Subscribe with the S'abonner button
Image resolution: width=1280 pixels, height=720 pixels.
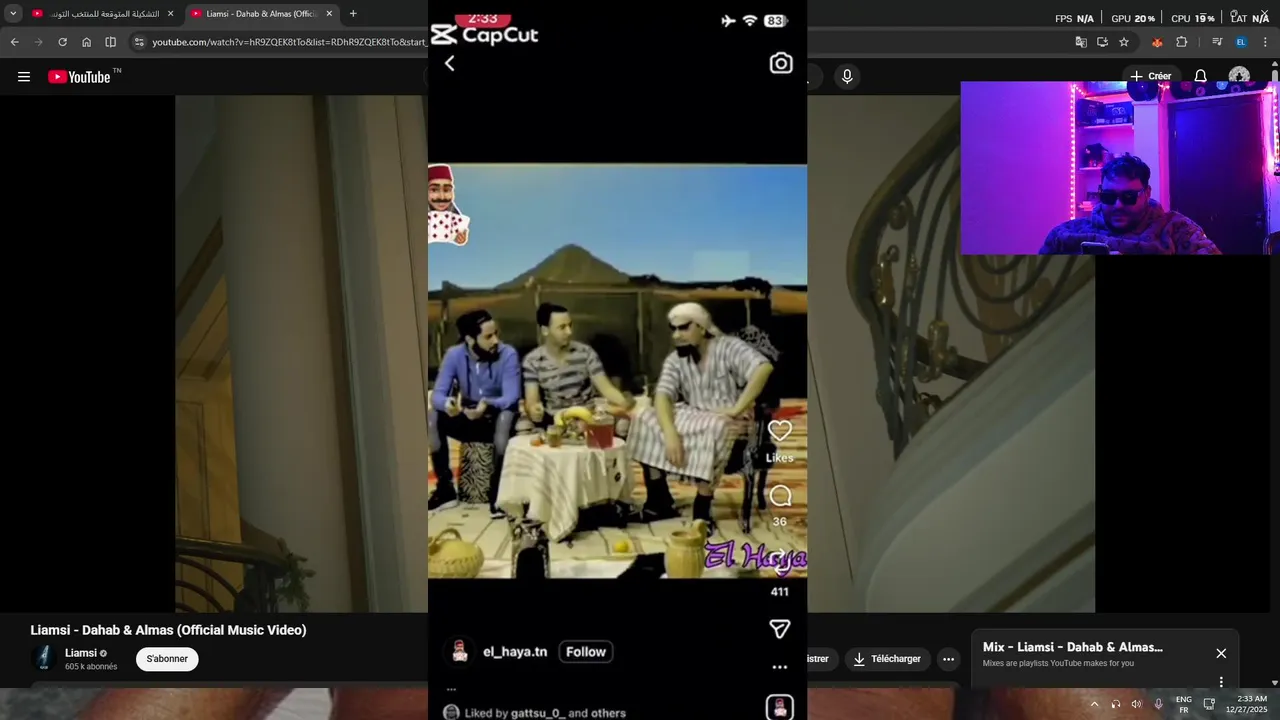167,659
